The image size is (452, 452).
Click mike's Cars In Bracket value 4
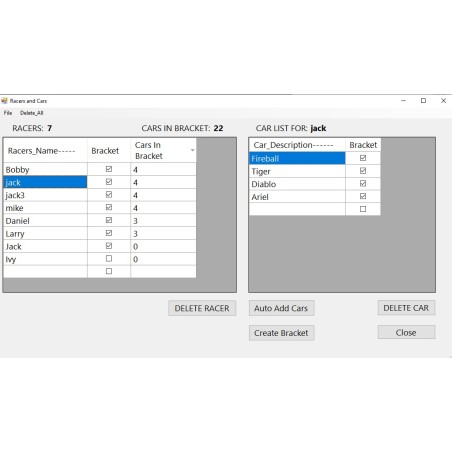tap(163, 208)
